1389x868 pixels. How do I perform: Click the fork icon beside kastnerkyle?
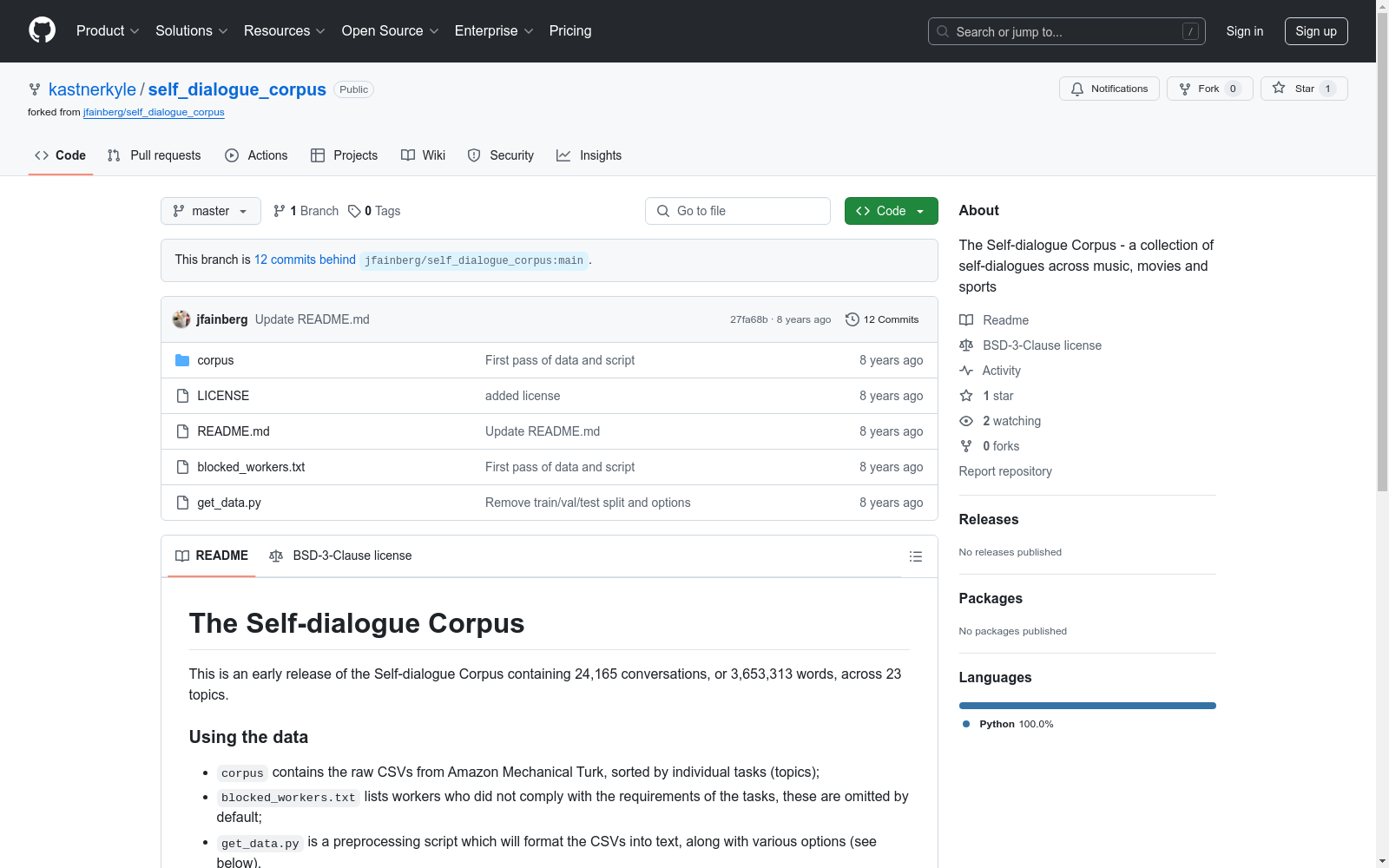click(x=35, y=89)
